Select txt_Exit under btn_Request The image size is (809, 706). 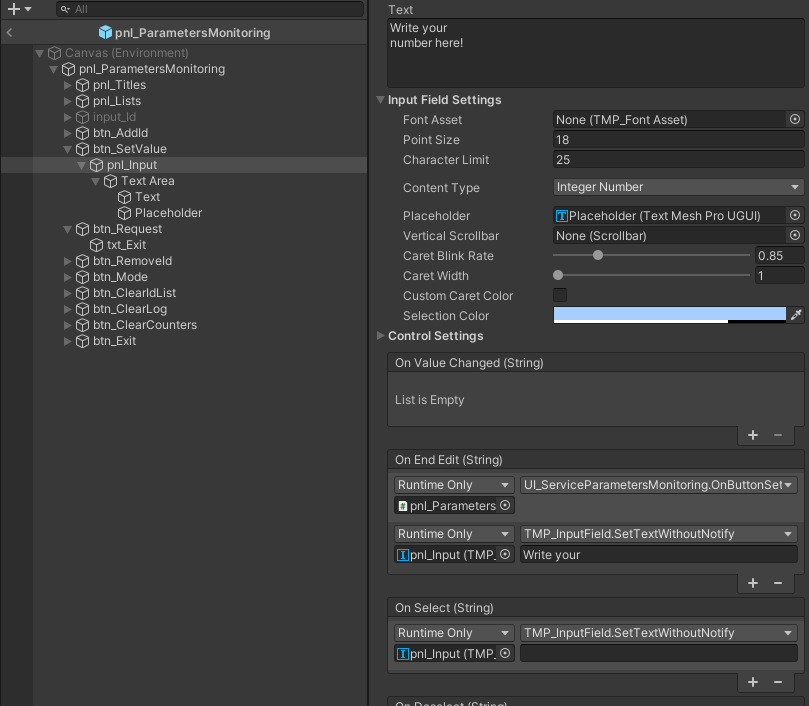point(126,245)
